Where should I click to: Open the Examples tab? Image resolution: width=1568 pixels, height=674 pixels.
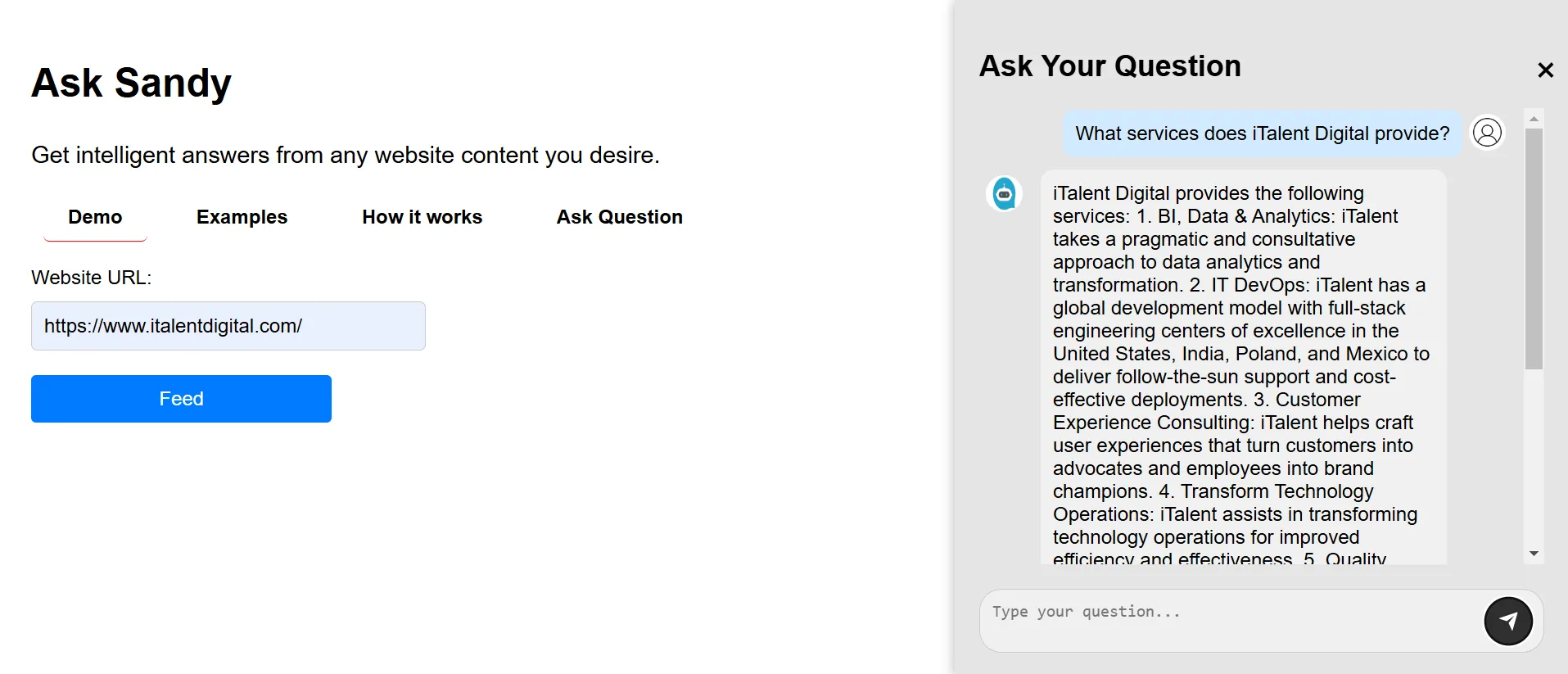tap(242, 217)
